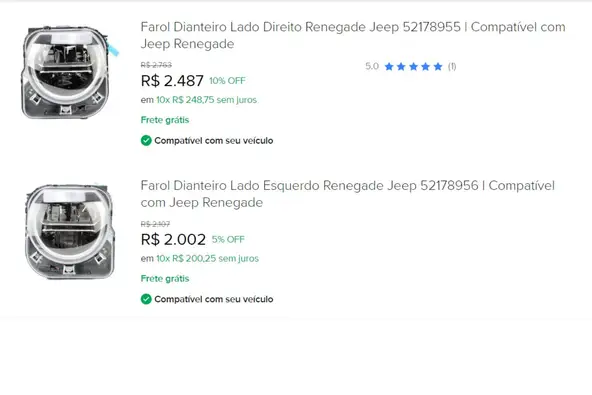Click the 5.0 rating score

pos(372,66)
